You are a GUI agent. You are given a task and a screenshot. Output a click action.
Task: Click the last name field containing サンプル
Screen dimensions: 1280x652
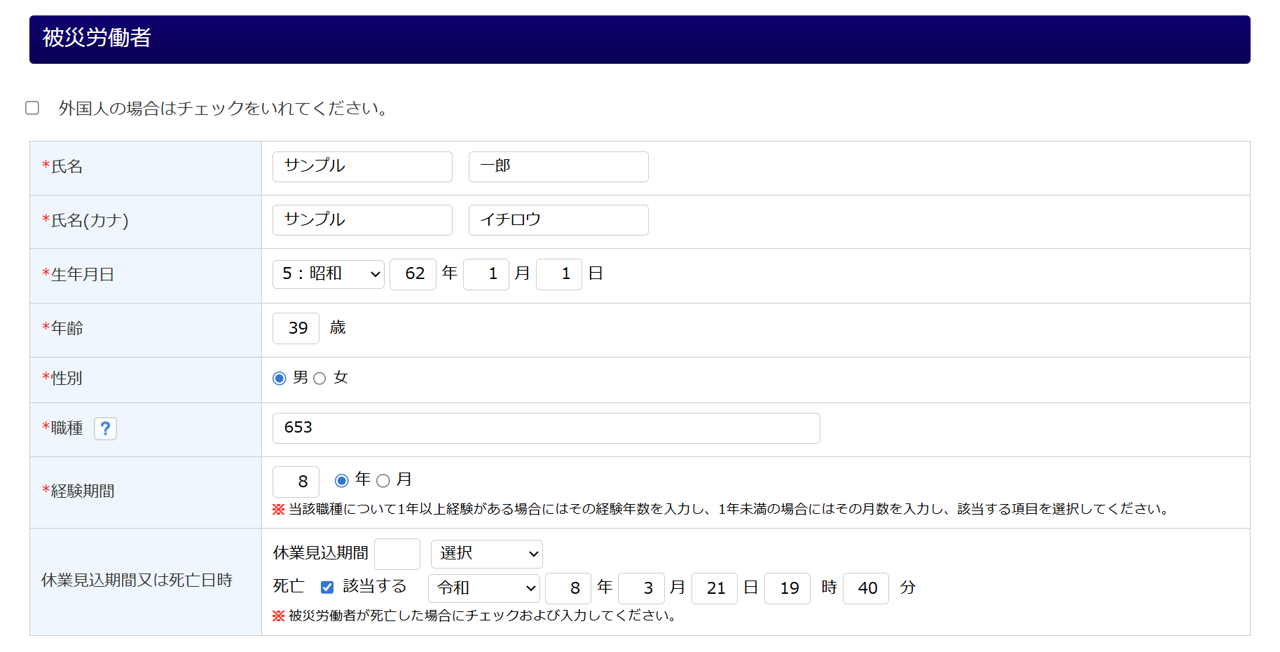[362, 166]
